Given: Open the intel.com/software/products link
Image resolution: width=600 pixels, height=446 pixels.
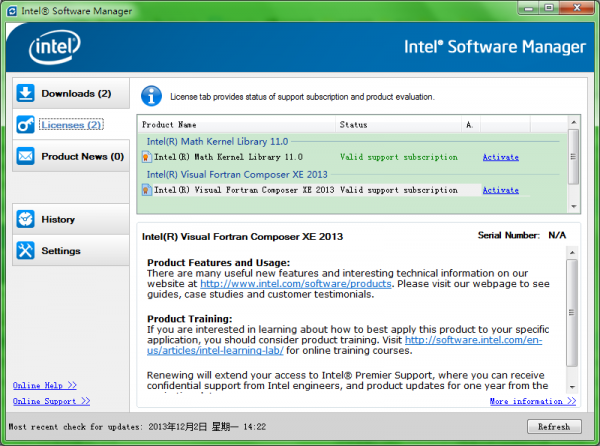Looking at the screenshot, I should tap(296, 284).
